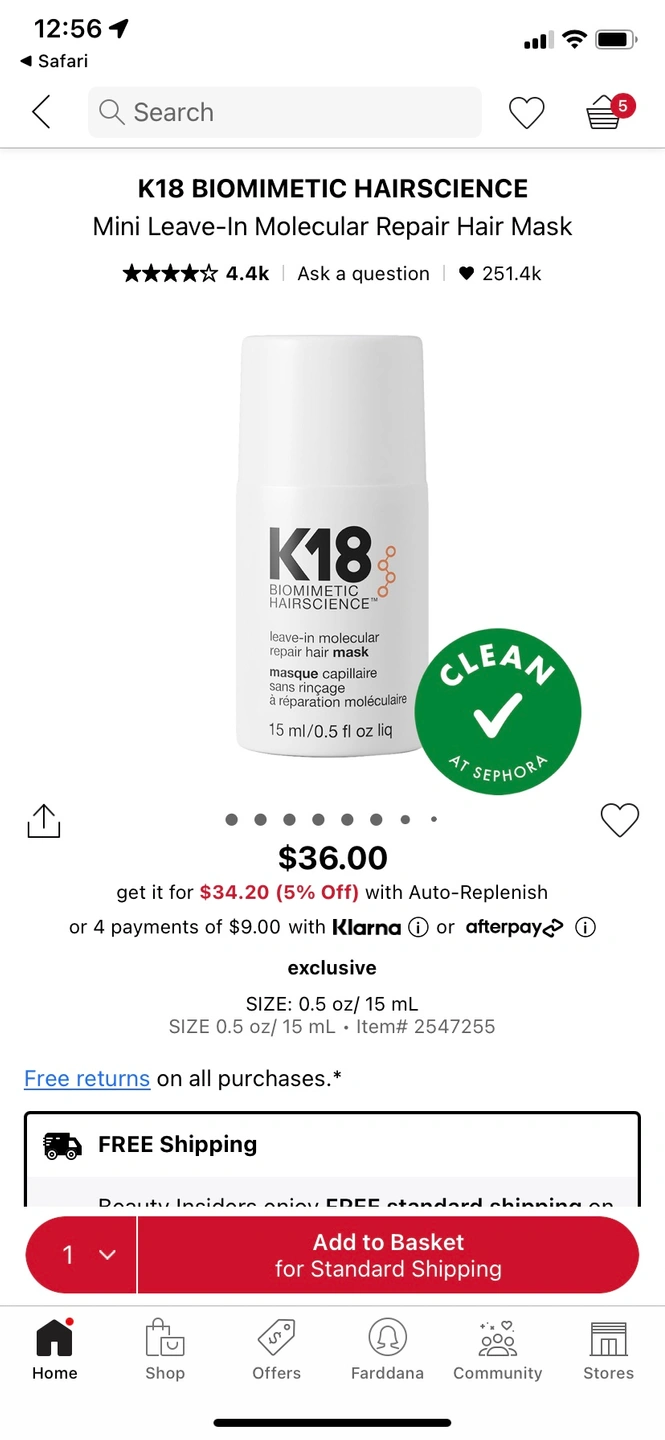Open loves list heart in header
Viewport: 665px width, 1440px height.
526,113
